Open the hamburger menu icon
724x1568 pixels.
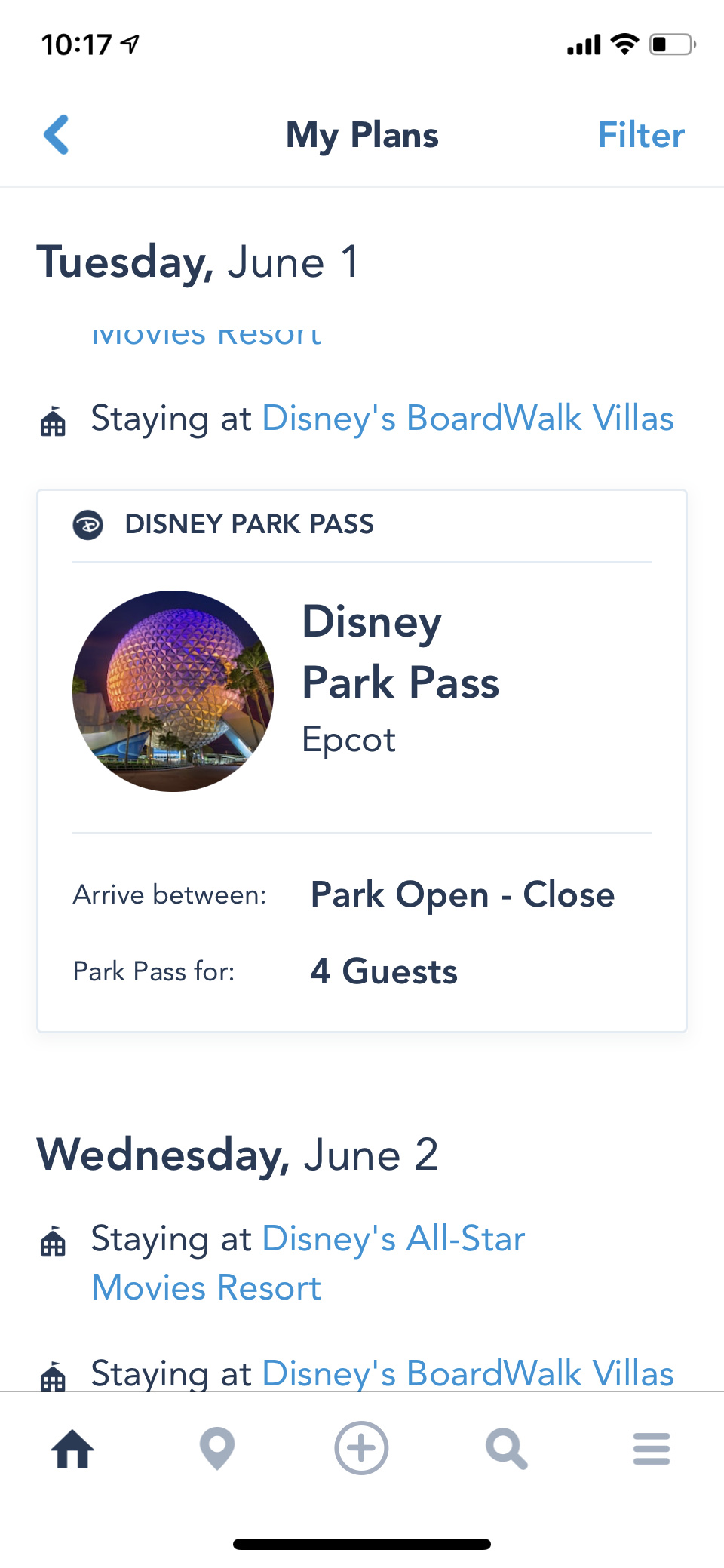pos(652,1448)
